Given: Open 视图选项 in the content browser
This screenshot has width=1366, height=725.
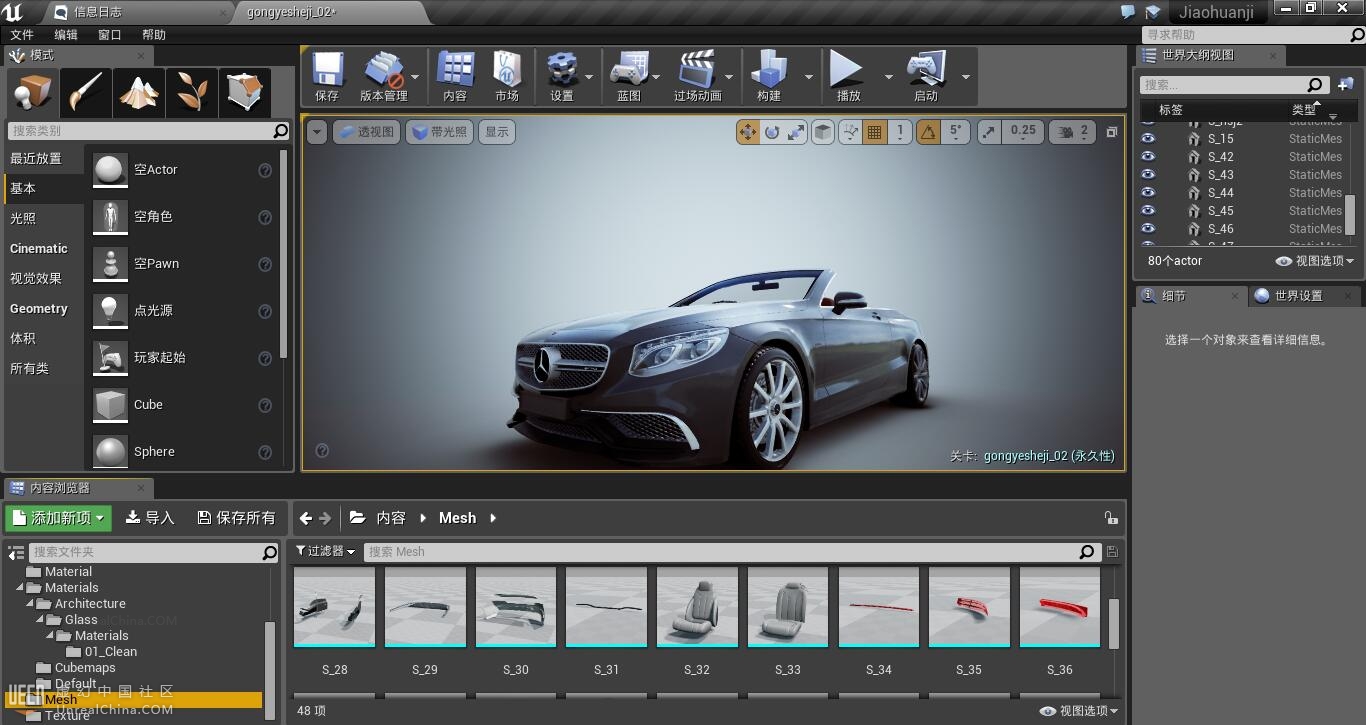Looking at the screenshot, I should pos(1079,711).
